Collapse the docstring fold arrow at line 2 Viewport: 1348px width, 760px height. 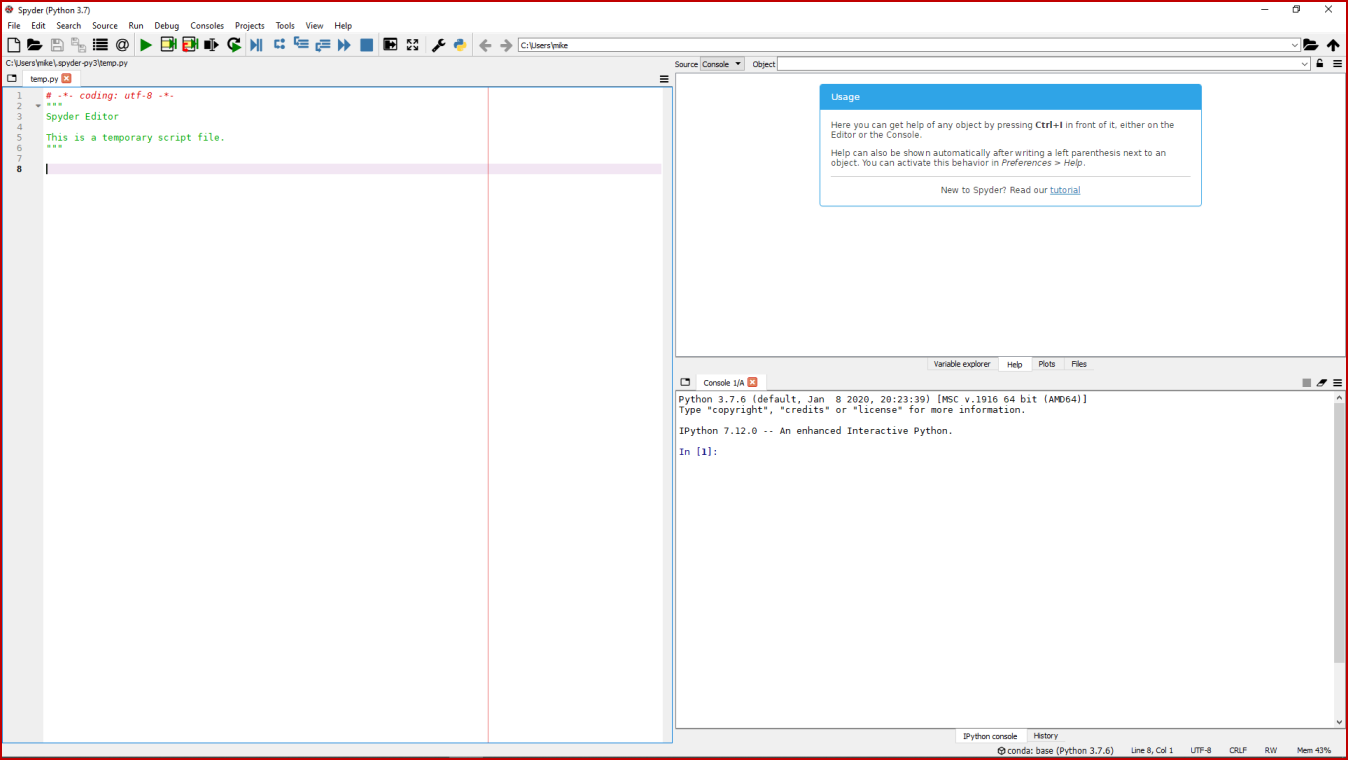pyautogui.click(x=38, y=106)
